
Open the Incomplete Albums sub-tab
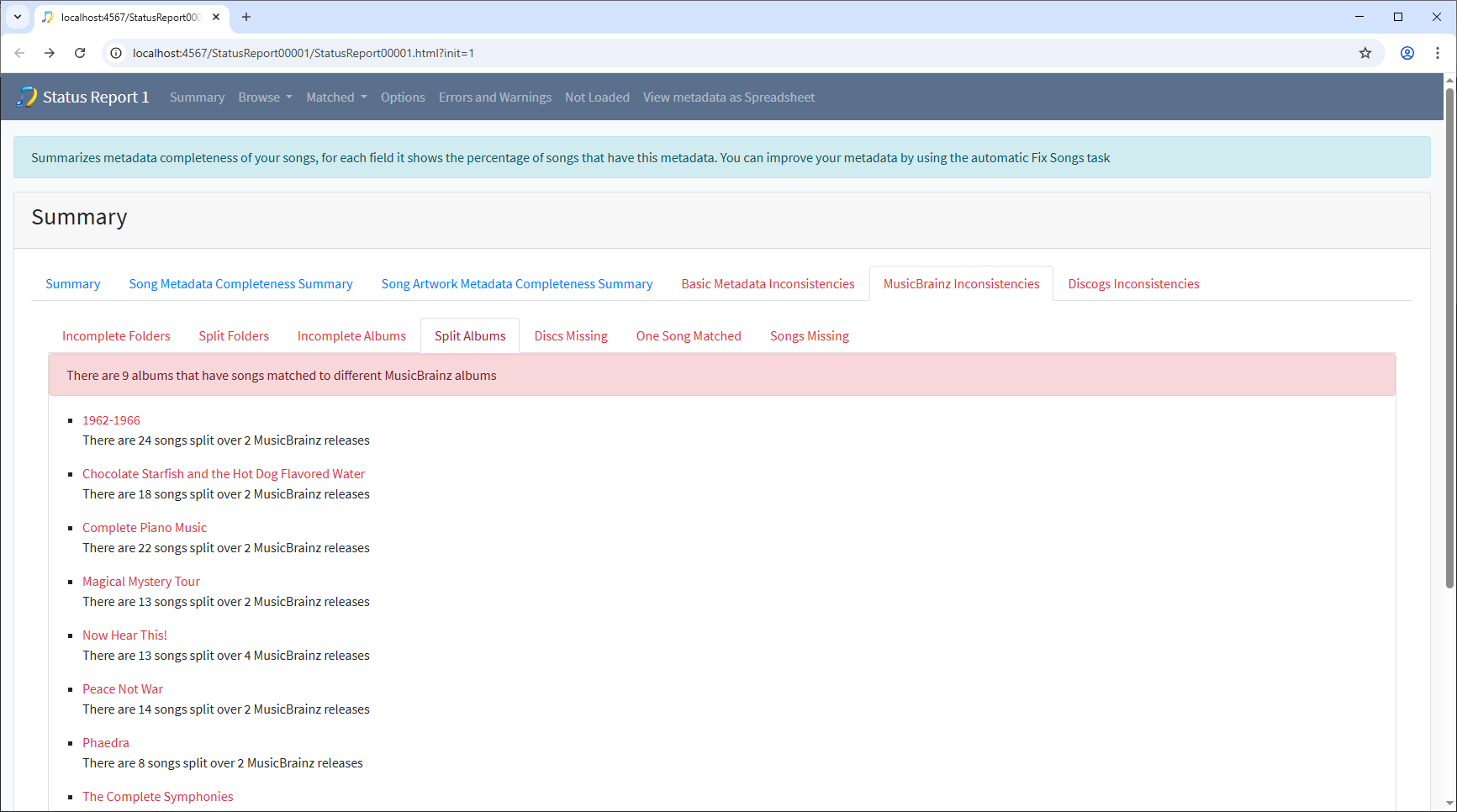coord(351,336)
